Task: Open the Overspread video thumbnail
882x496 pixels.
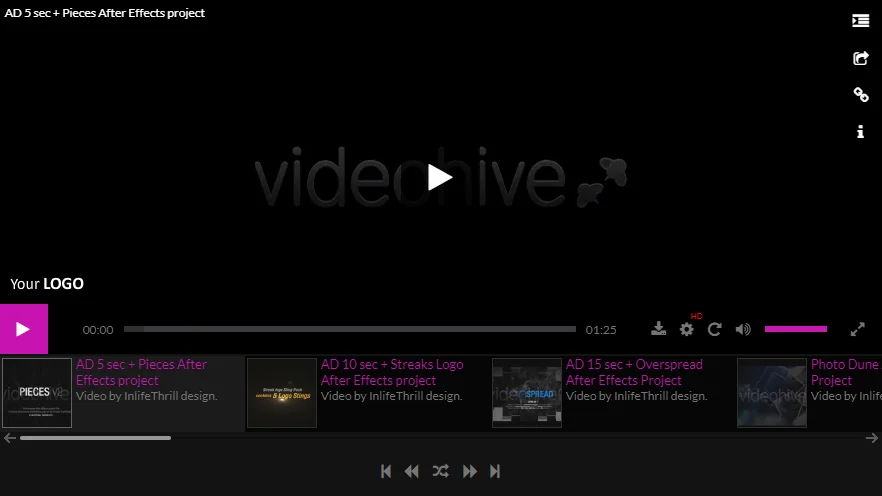Action: (527, 393)
